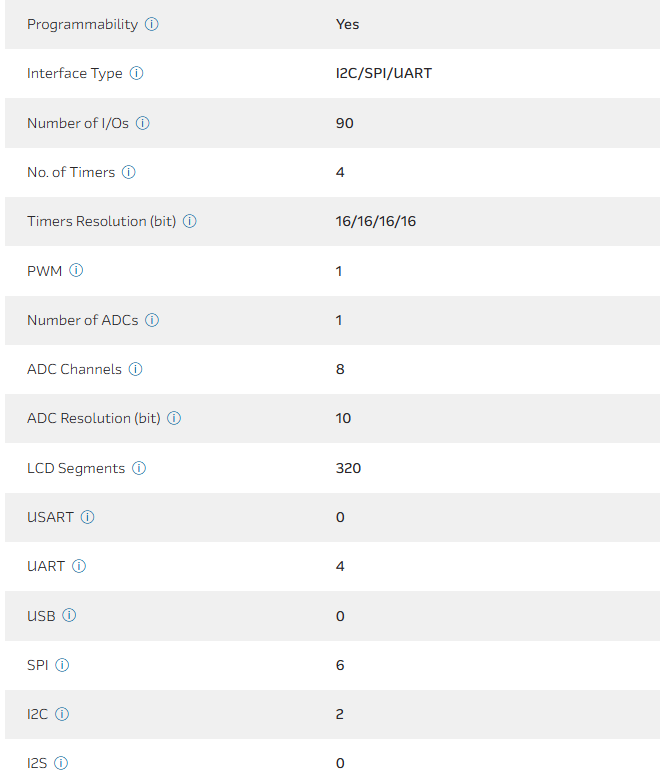This screenshot has height=783, width=660.
Task: Click the info icon beside No. of Timers
Action: point(129,172)
